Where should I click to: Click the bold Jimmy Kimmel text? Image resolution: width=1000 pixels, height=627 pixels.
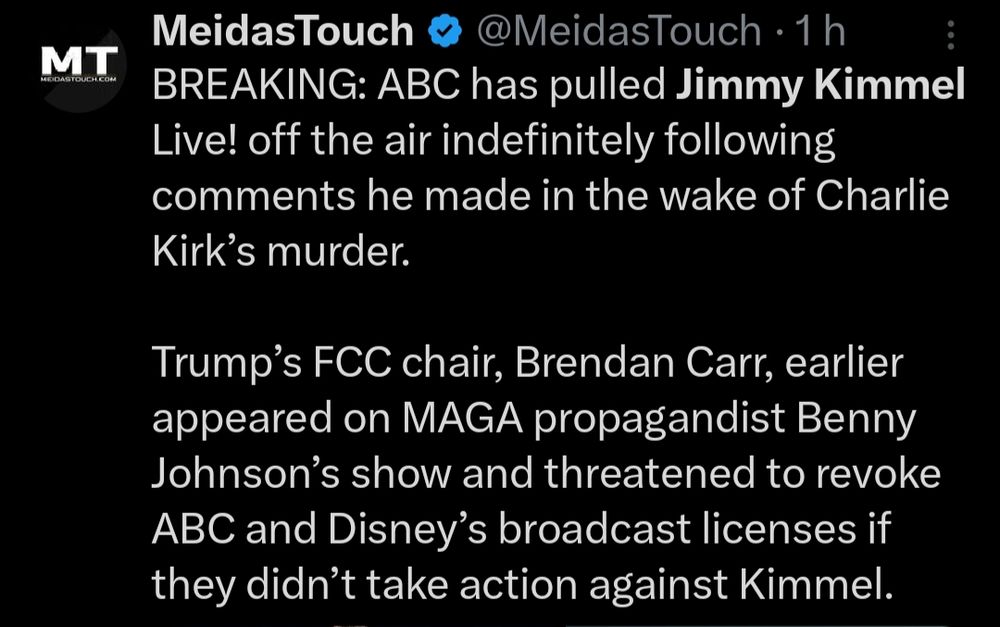pyautogui.click(x=820, y=85)
